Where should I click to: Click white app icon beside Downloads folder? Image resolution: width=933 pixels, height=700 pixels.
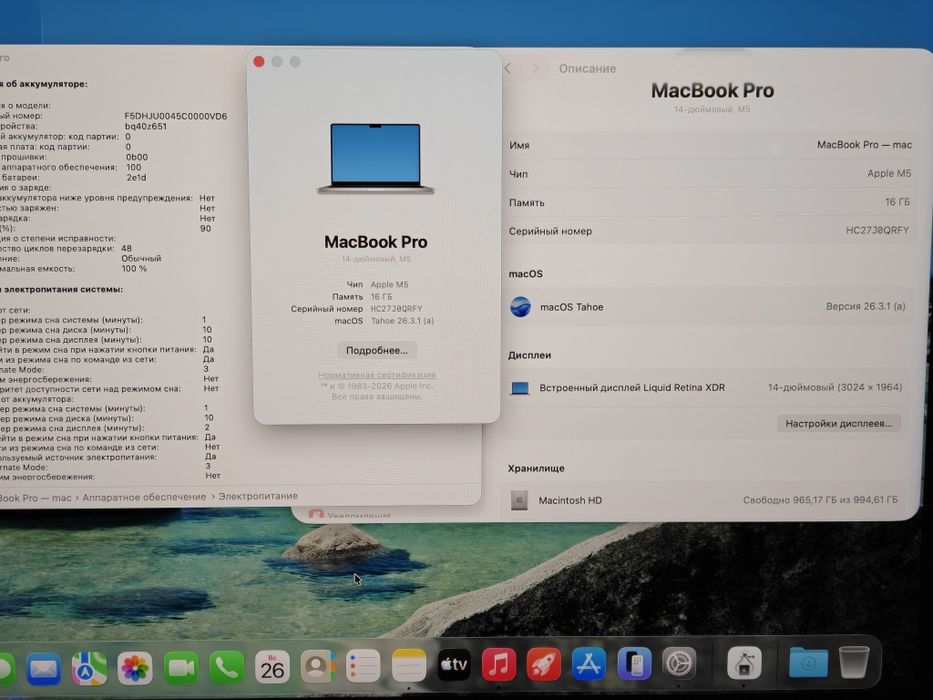[744, 662]
